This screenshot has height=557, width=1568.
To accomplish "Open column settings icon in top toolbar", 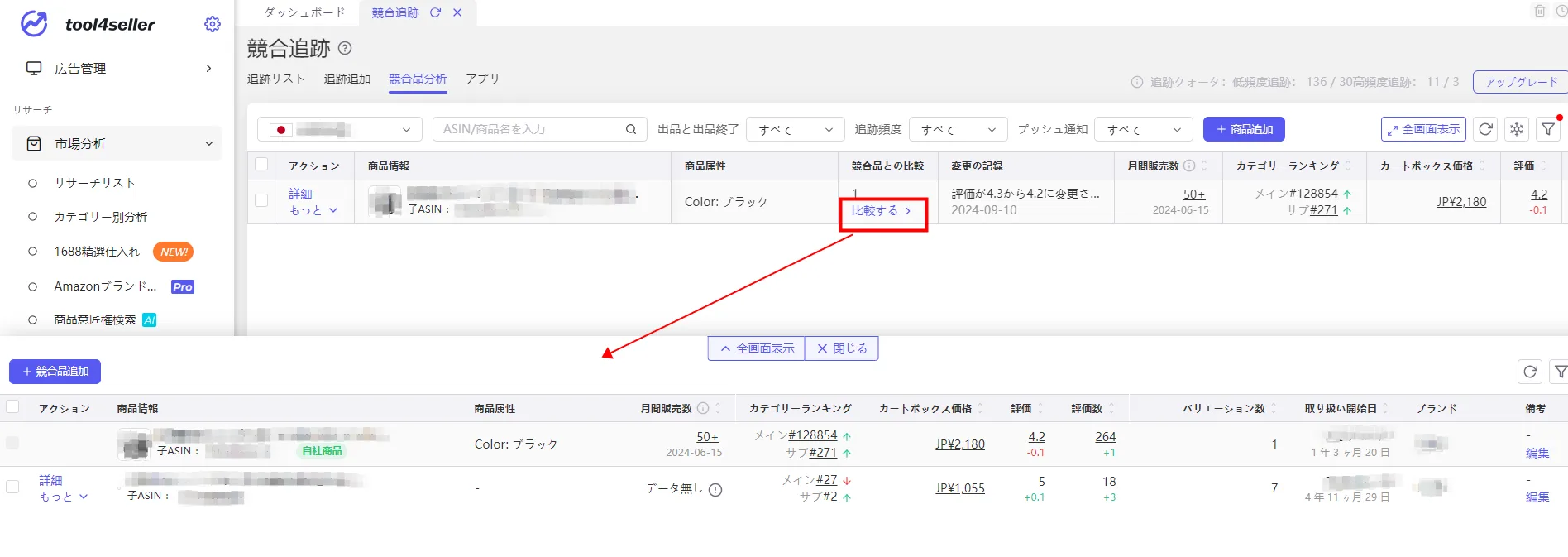I will [x=1517, y=129].
